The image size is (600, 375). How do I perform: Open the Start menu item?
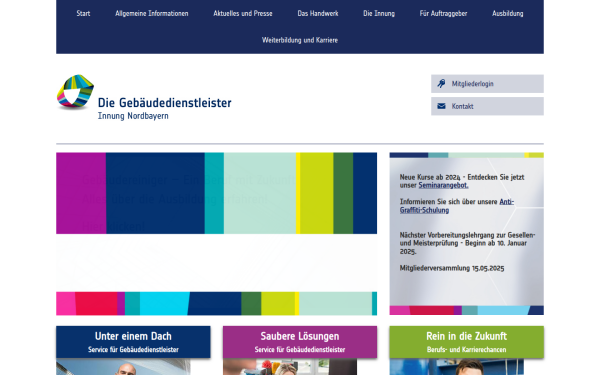pyautogui.click(x=83, y=13)
